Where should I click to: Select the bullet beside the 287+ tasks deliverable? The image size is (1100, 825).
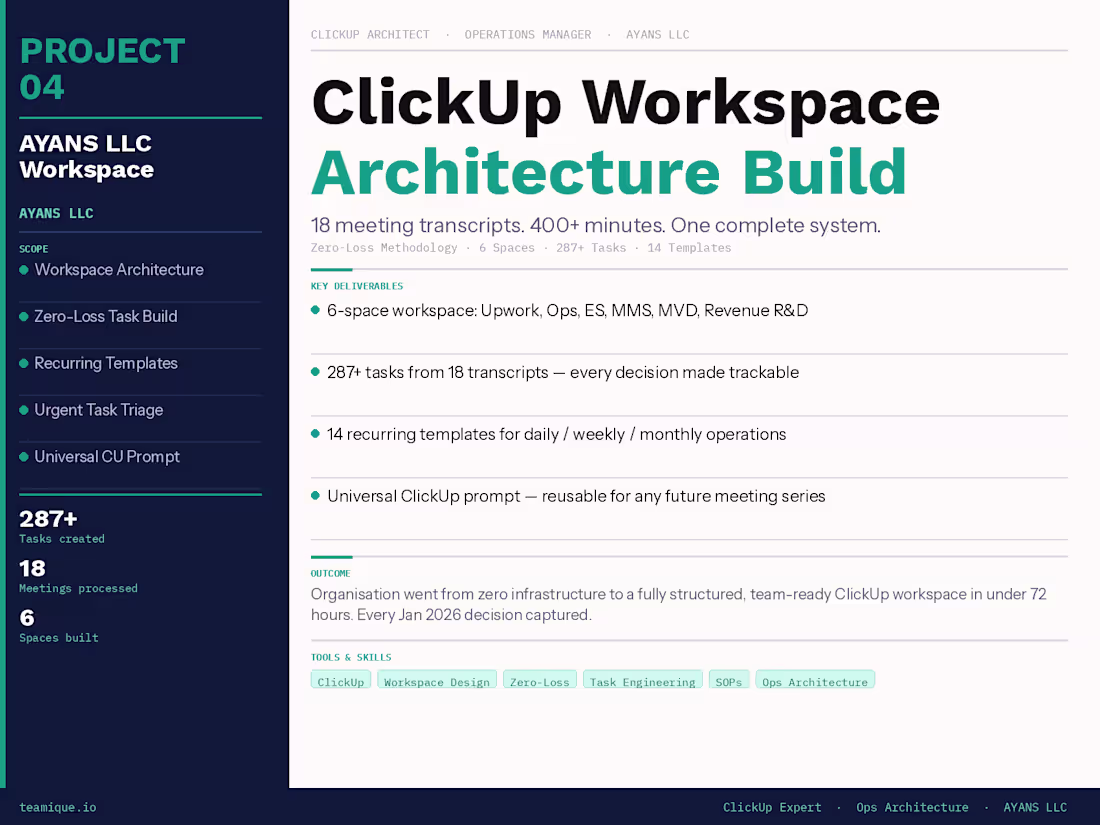tap(315, 372)
